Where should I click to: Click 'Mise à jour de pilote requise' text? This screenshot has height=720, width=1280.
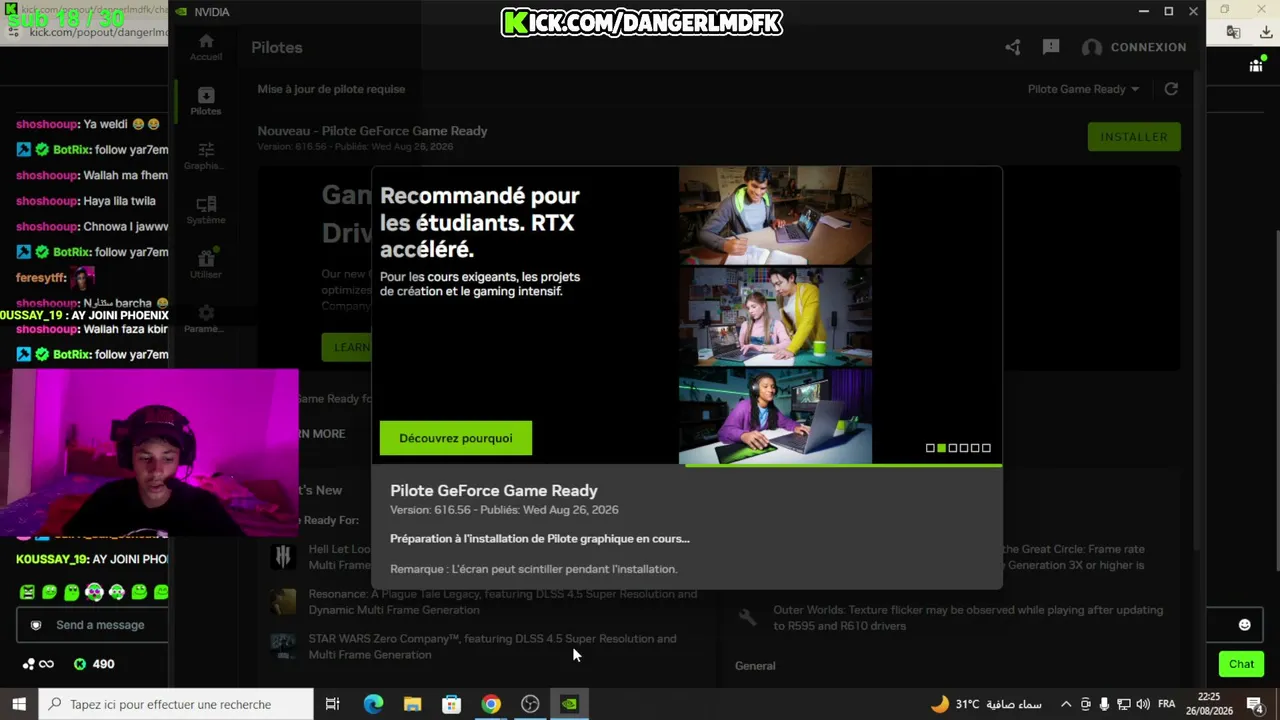331,89
